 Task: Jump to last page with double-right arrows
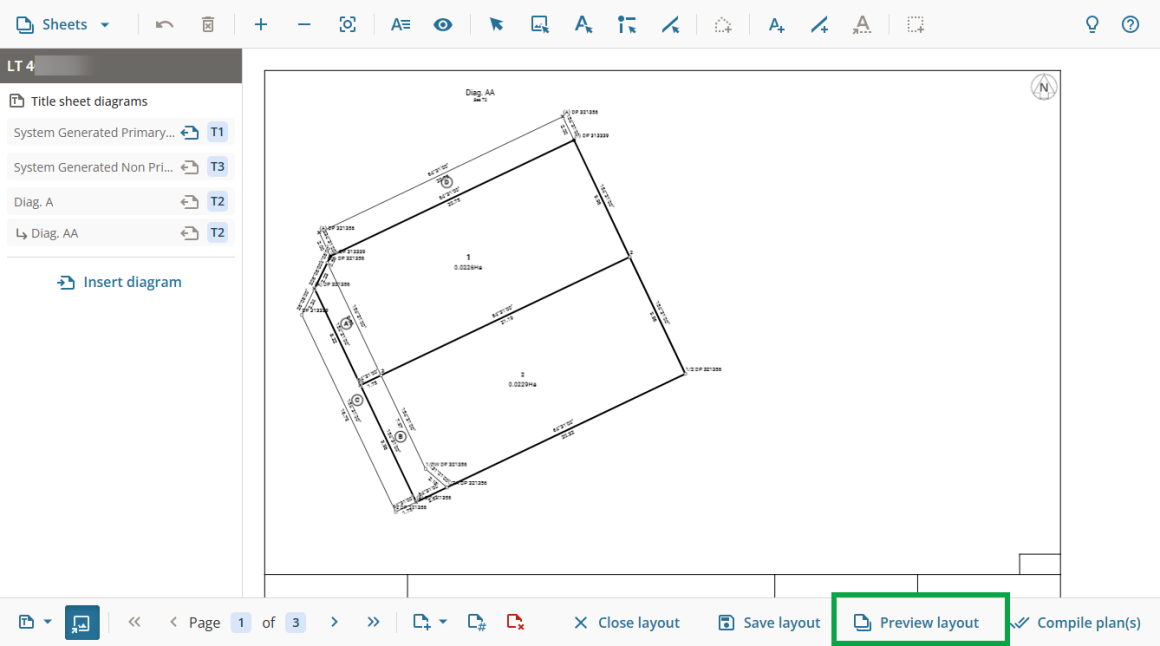click(373, 622)
